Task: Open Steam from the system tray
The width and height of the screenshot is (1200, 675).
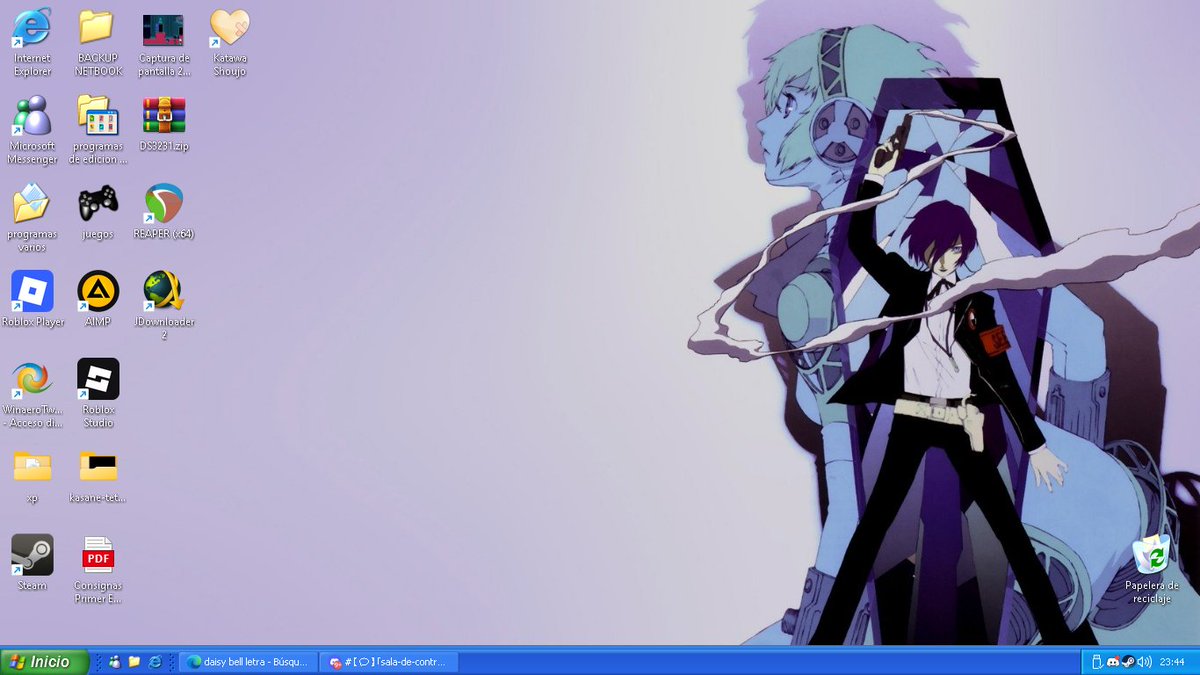Action: (1127, 662)
